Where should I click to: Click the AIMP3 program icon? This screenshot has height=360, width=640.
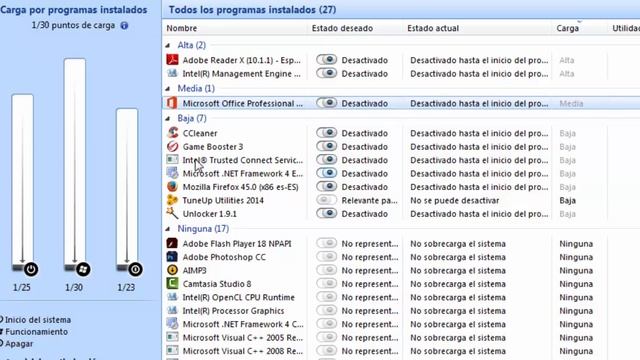pos(172,270)
